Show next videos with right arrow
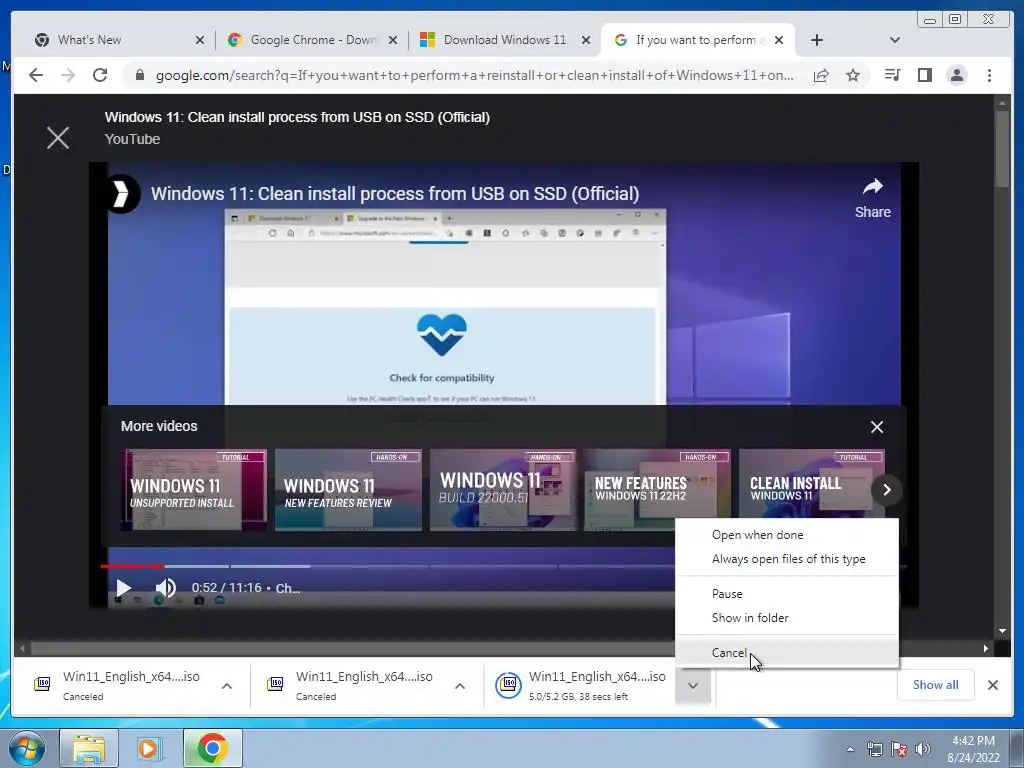Screen dimensions: 1024x768 pyautogui.click(x=887, y=490)
